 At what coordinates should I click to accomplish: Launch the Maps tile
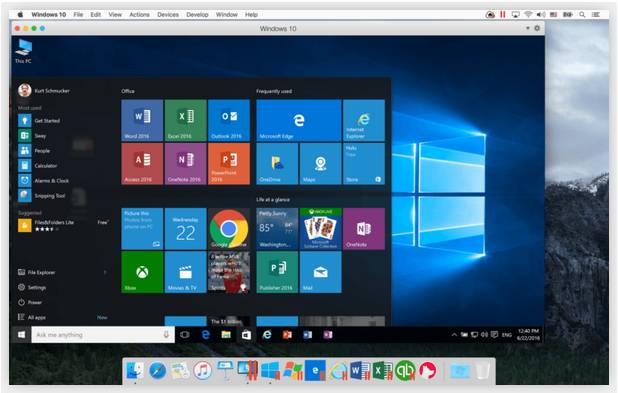(x=320, y=164)
